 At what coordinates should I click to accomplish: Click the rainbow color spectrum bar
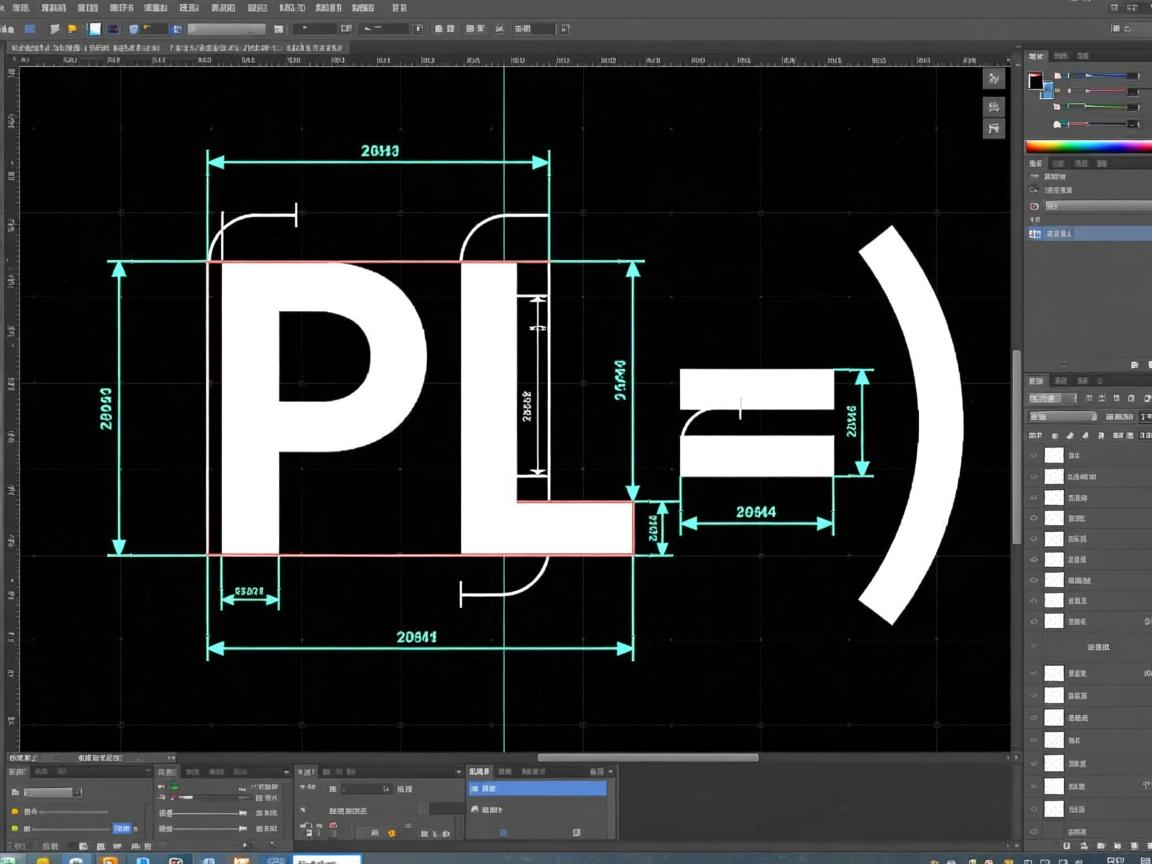coord(1088,146)
